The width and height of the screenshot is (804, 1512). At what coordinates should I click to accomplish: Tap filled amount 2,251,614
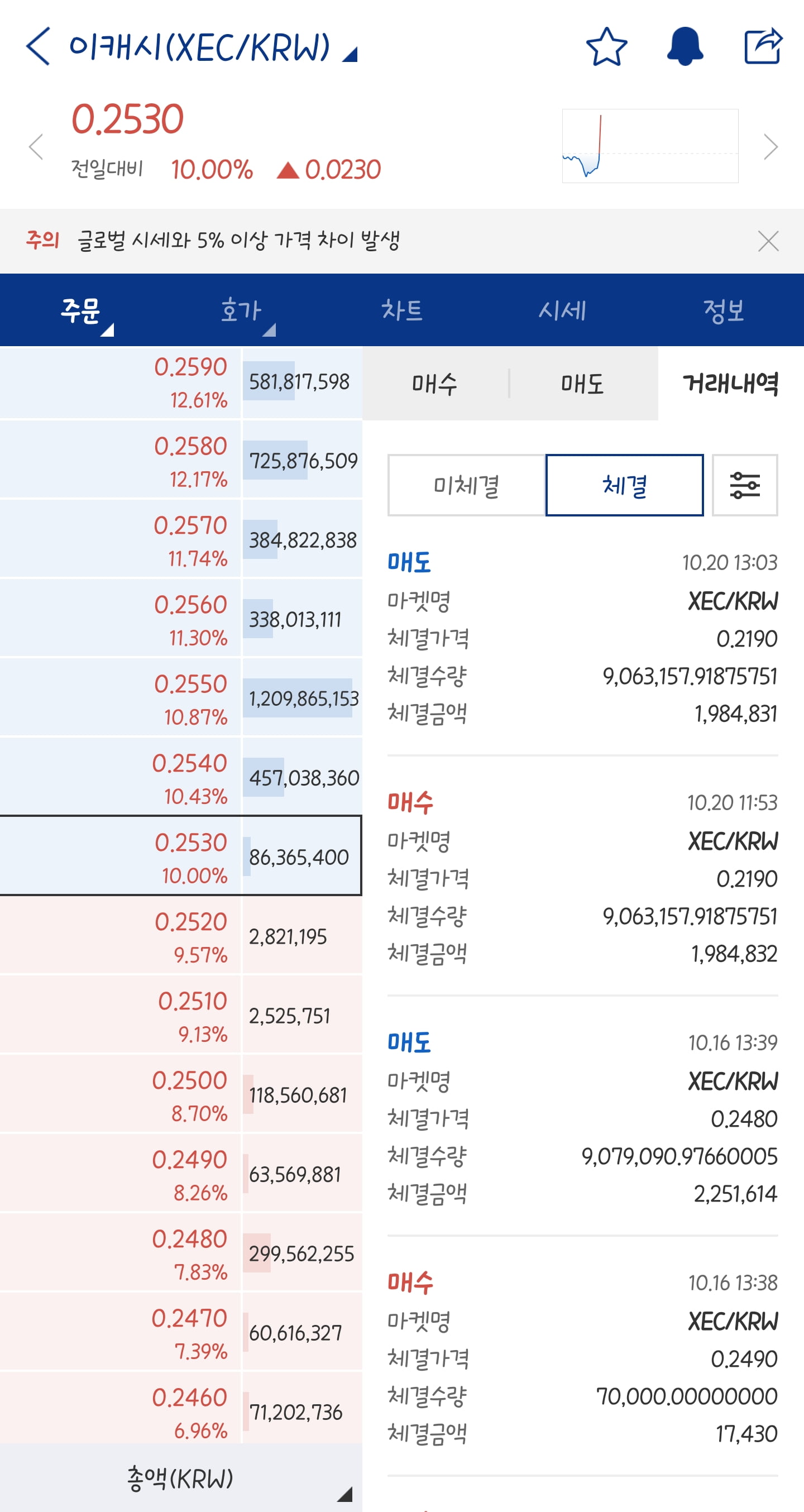pos(735,1194)
